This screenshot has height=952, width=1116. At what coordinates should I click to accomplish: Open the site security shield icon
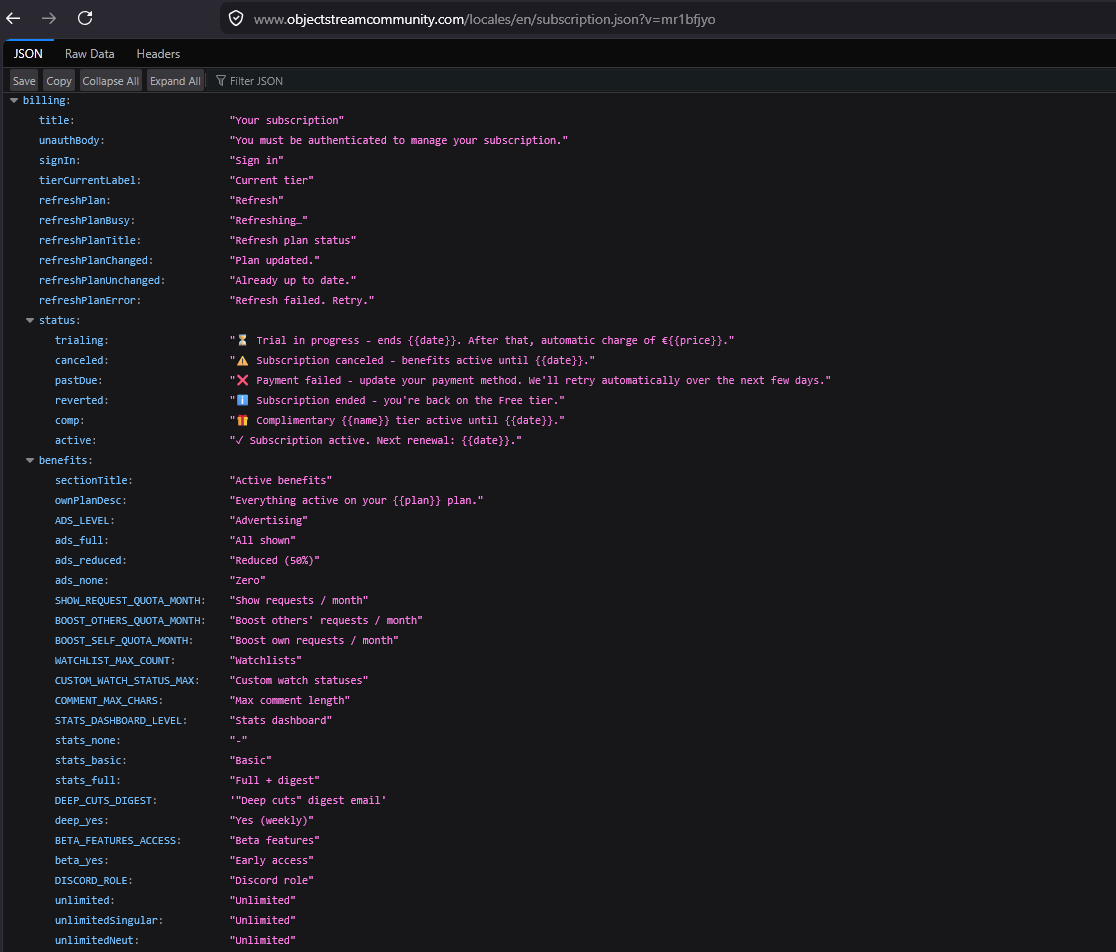pos(236,19)
